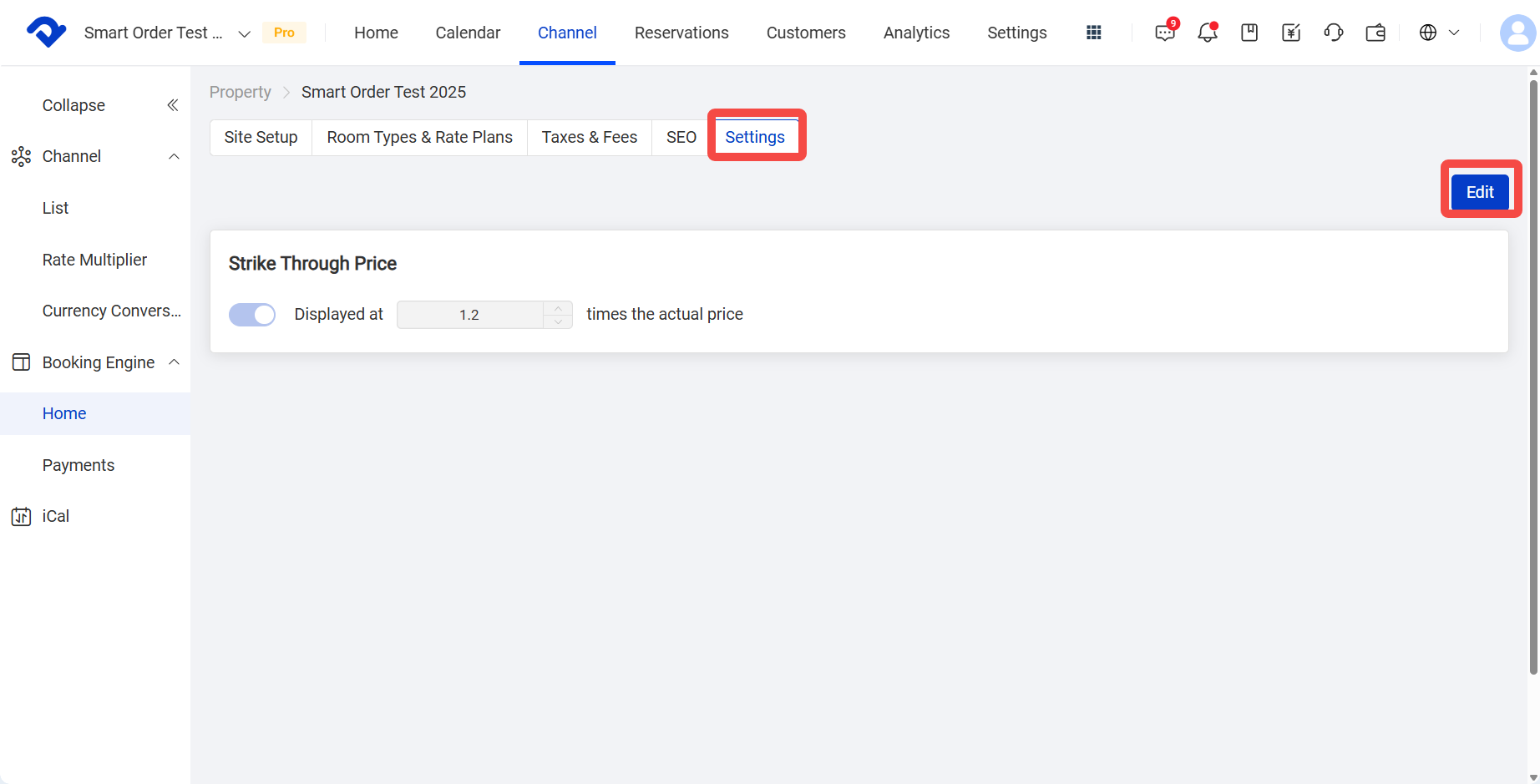Click the vertical page scrollbar
Image resolution: width=1540 pixels, height=784 pixels.
[x=1533, y=376]
